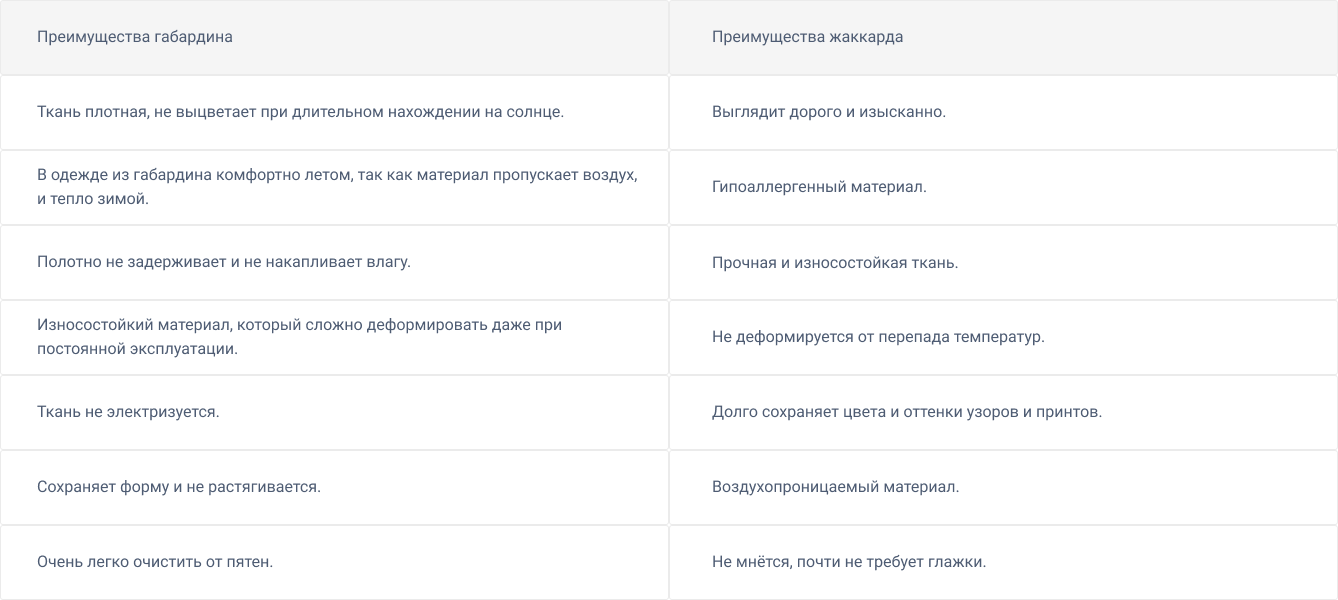Click the 'Износостойкий материал' cell text
This screenshot has height=600, width=1338.
(x=299, y=325)
